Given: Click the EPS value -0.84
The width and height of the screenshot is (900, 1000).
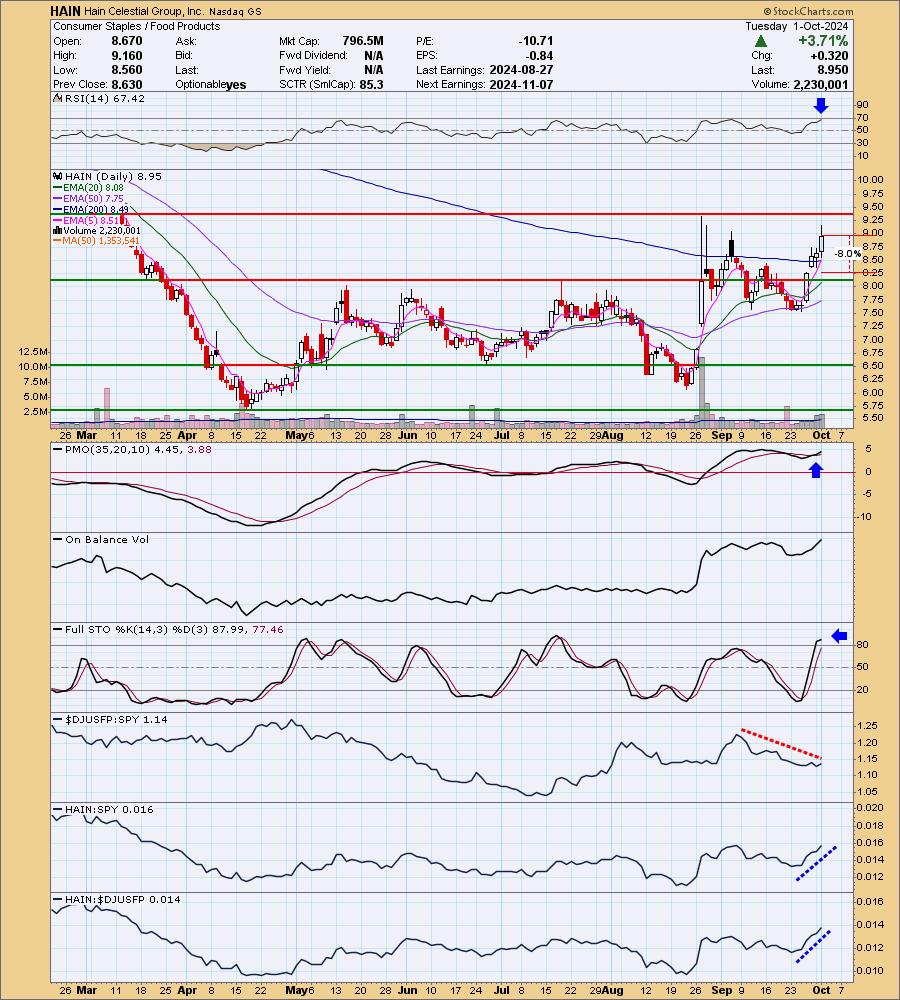Looking at the screenshot, I should (x=540, y=55).
